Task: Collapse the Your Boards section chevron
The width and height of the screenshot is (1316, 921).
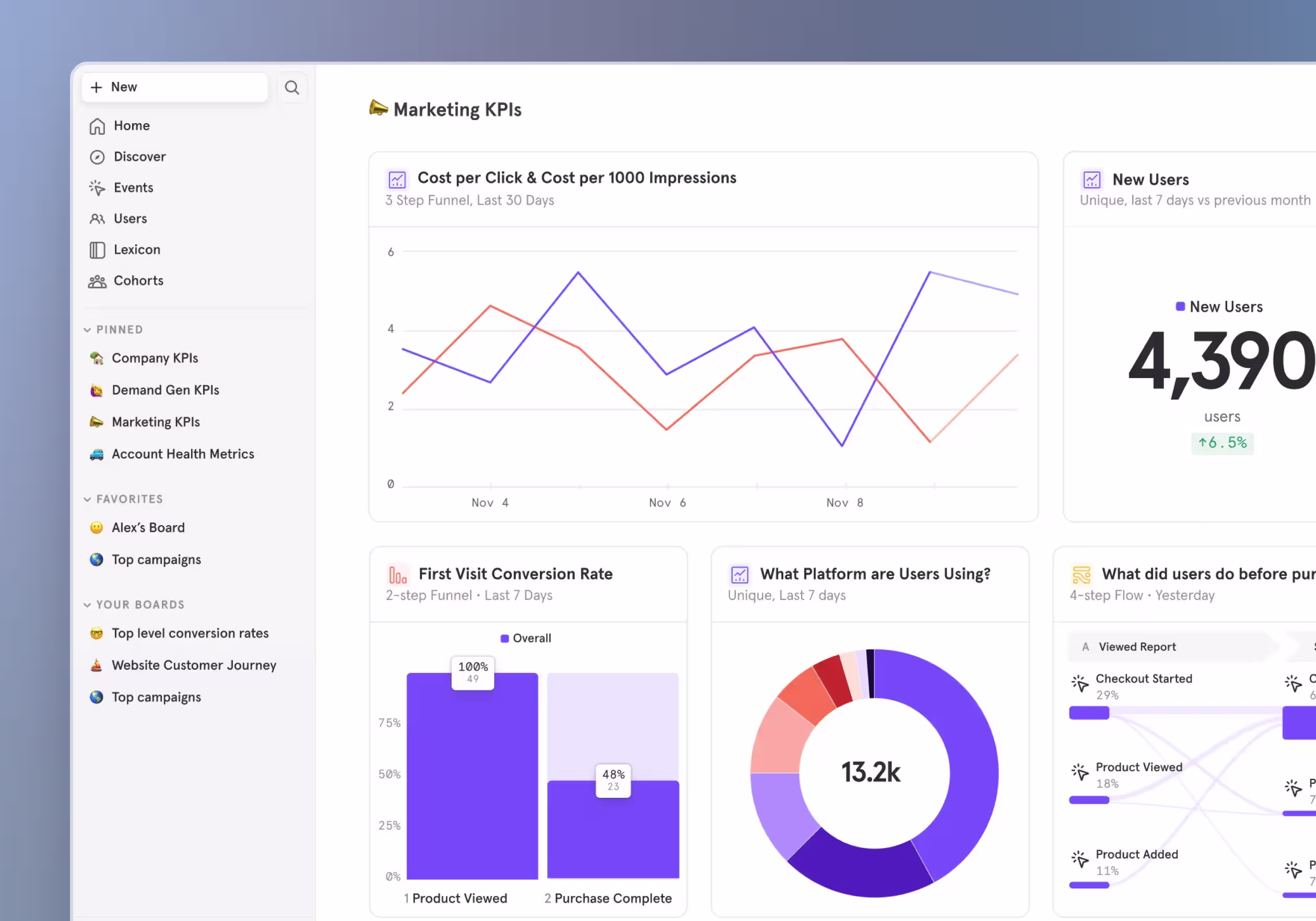Action: (x=87, y=605)
